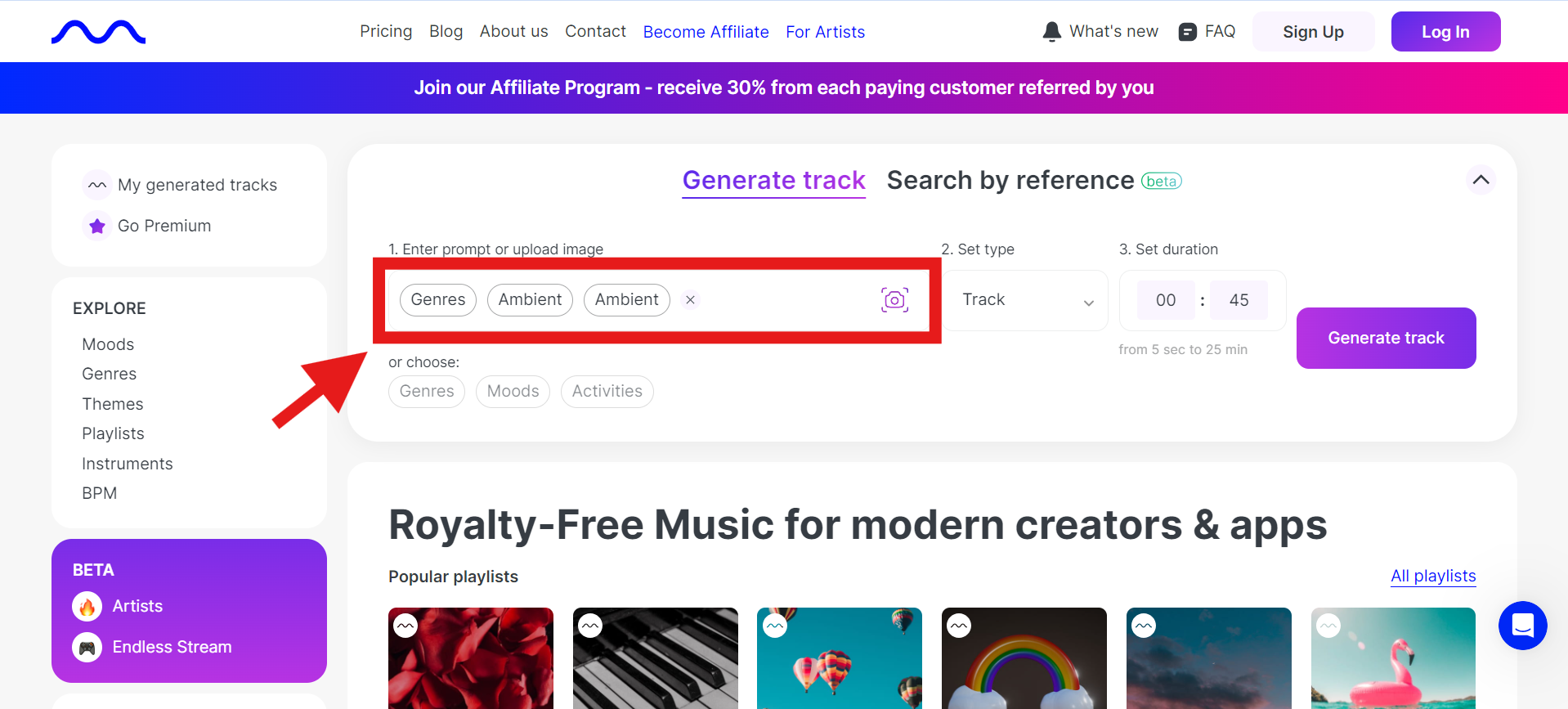Expand the Moods choice chip

[x=513, y=392]
